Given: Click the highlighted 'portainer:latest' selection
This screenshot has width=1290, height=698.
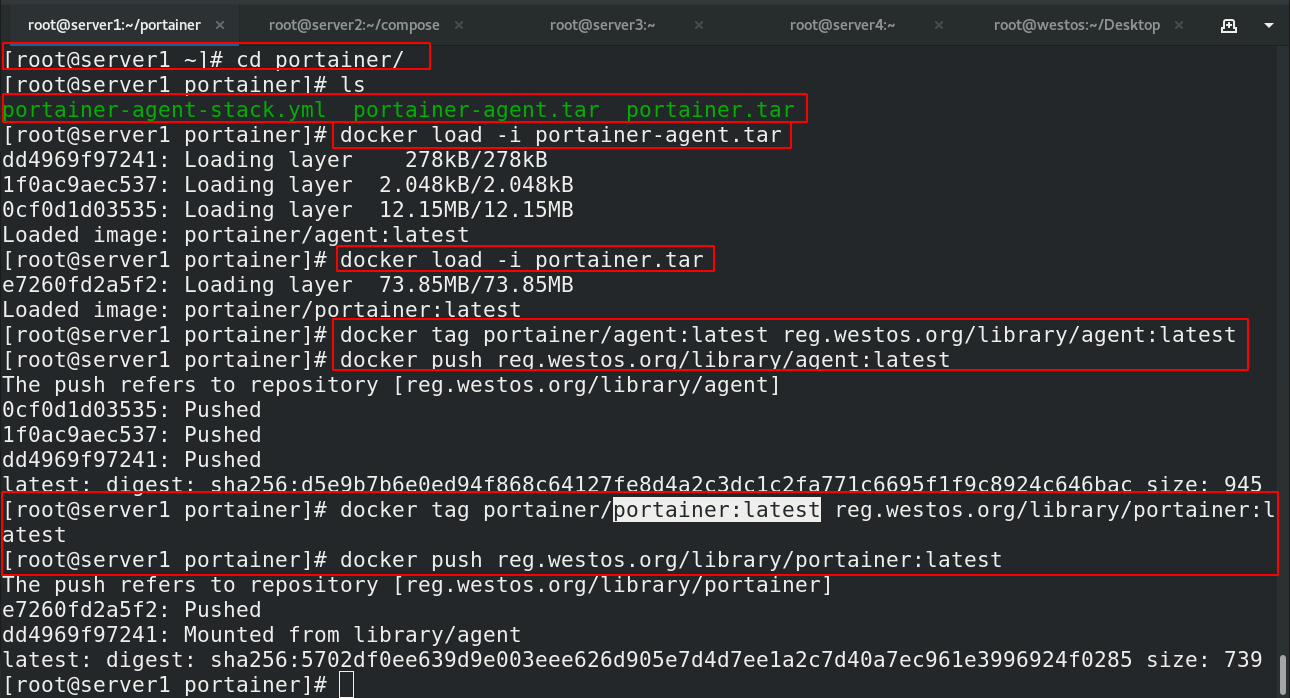Looking at the screenshot, I should (x=717, y=509).
